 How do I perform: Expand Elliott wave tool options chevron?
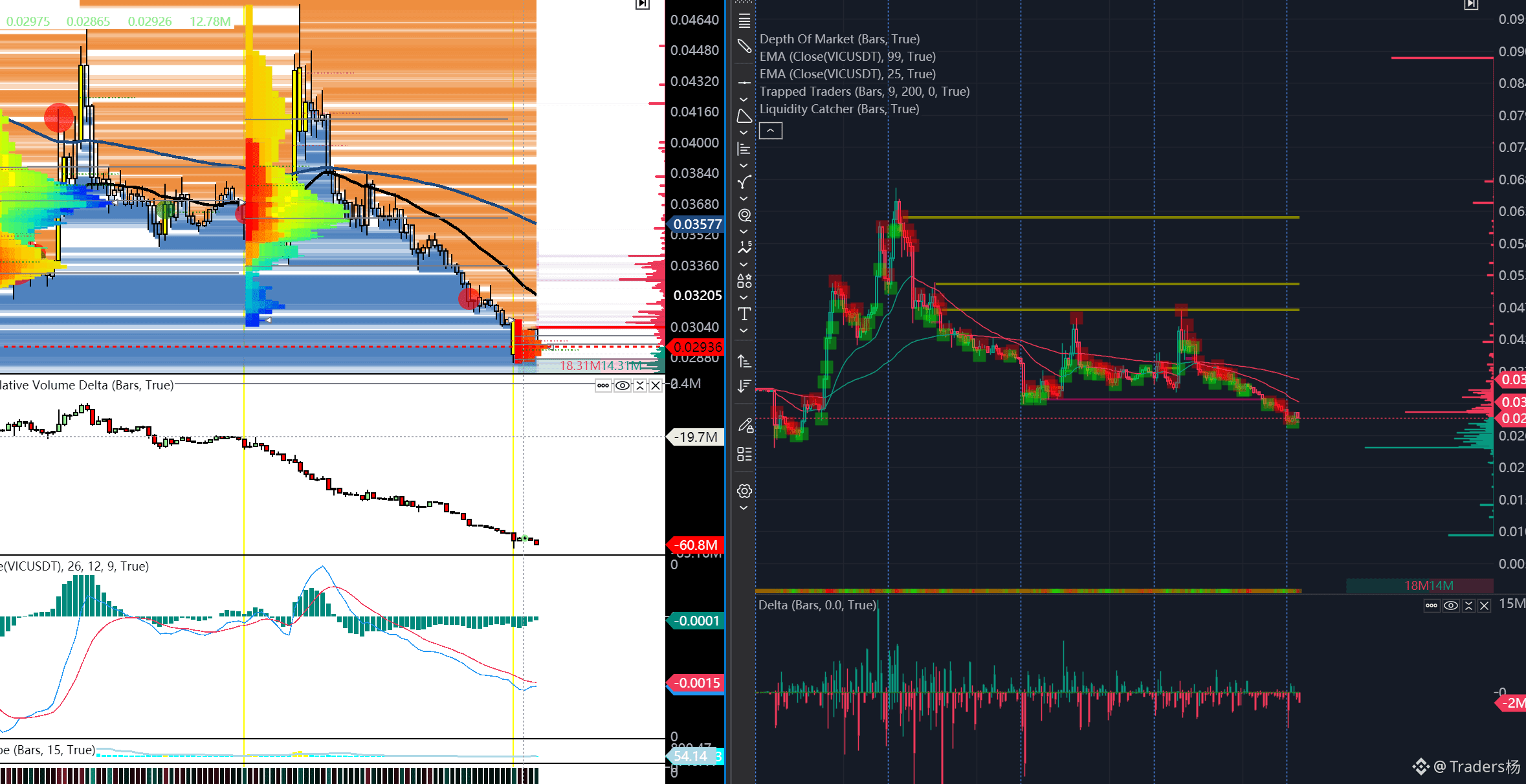pyautogui.click(x=744, y=265)
